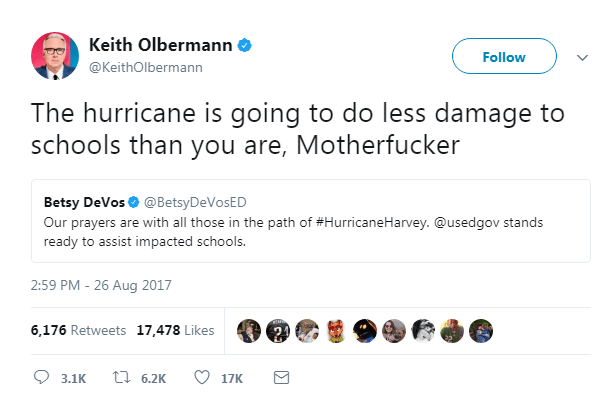Click the envelope direct message icon

(281, 377)
